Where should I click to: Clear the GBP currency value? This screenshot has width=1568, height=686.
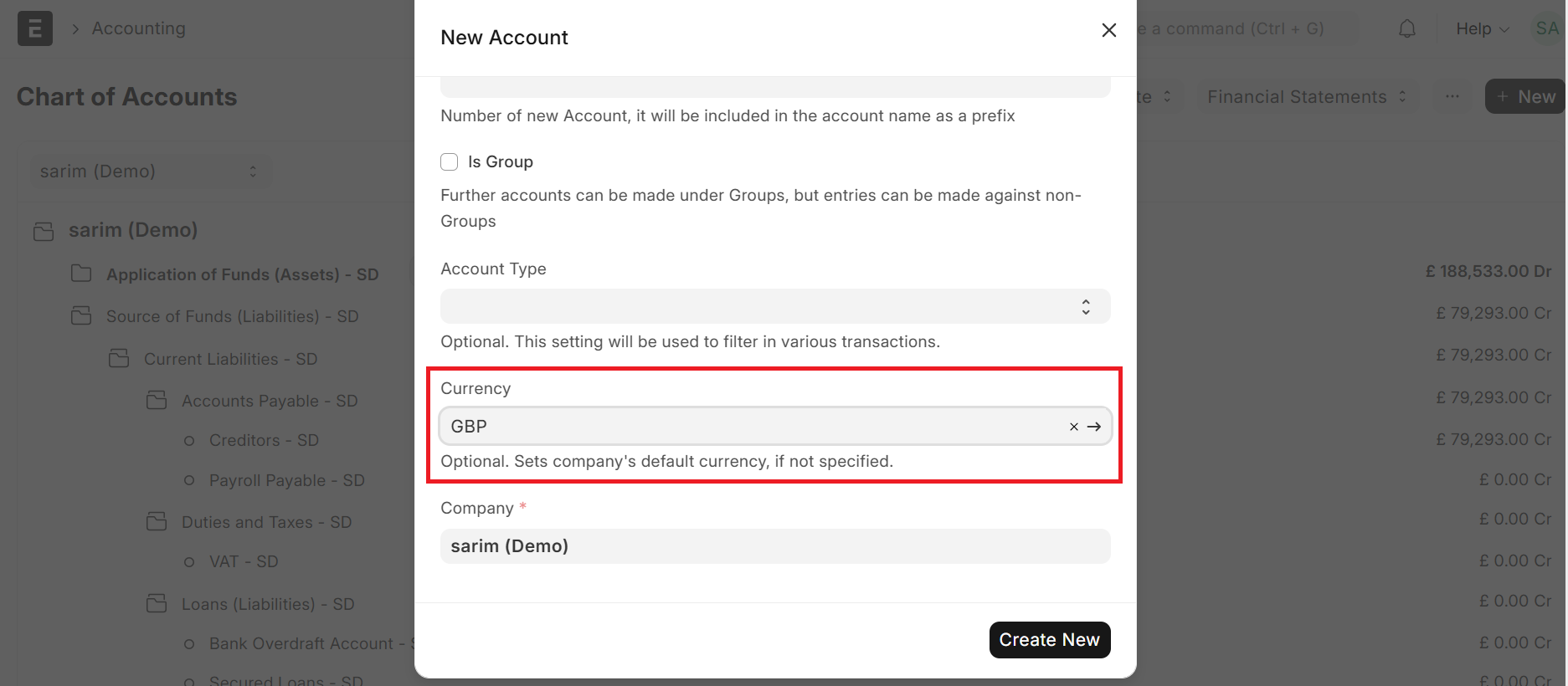(1074, 427)
